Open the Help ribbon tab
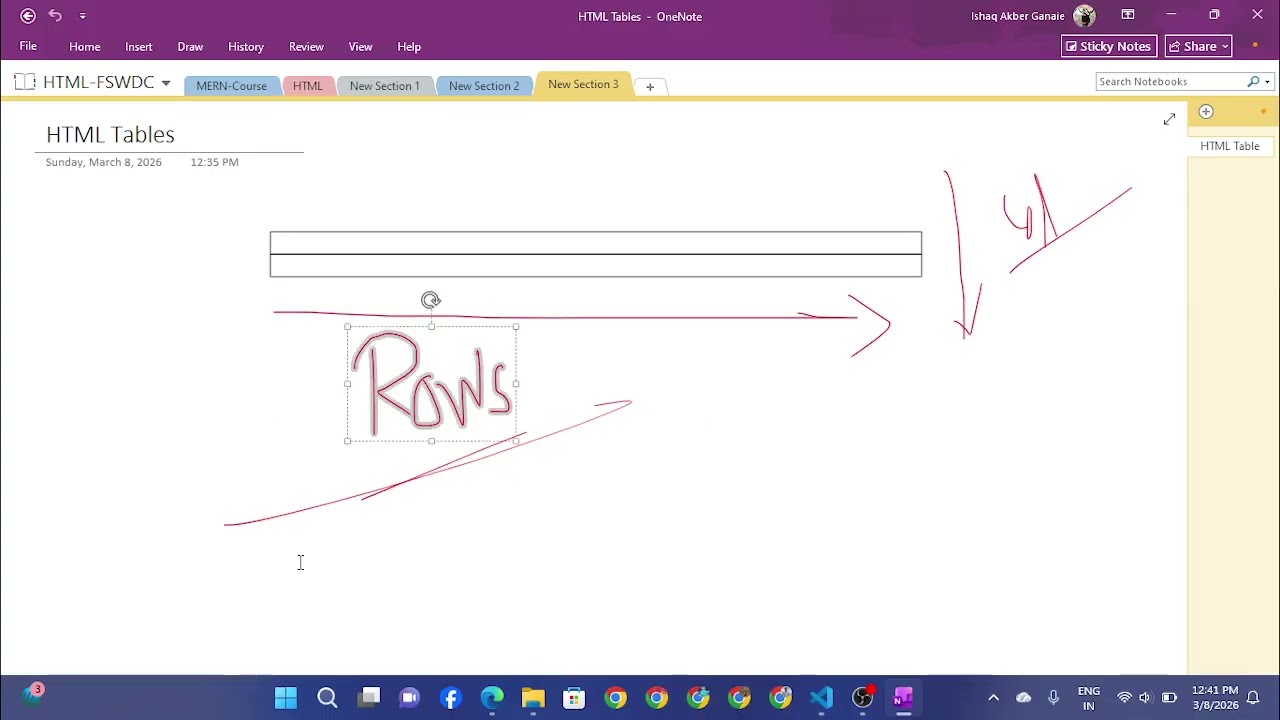 pyautogui.click(x=409, y=47)
